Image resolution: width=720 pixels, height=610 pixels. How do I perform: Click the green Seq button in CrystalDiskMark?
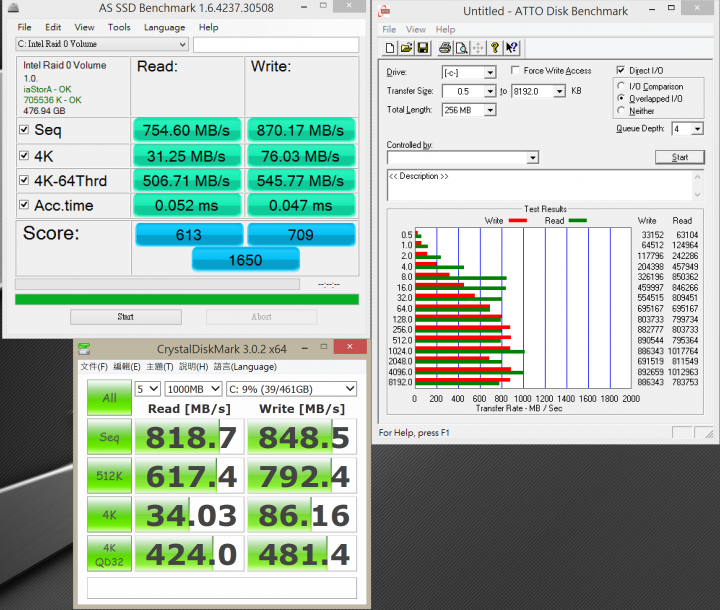click(109, 437)
